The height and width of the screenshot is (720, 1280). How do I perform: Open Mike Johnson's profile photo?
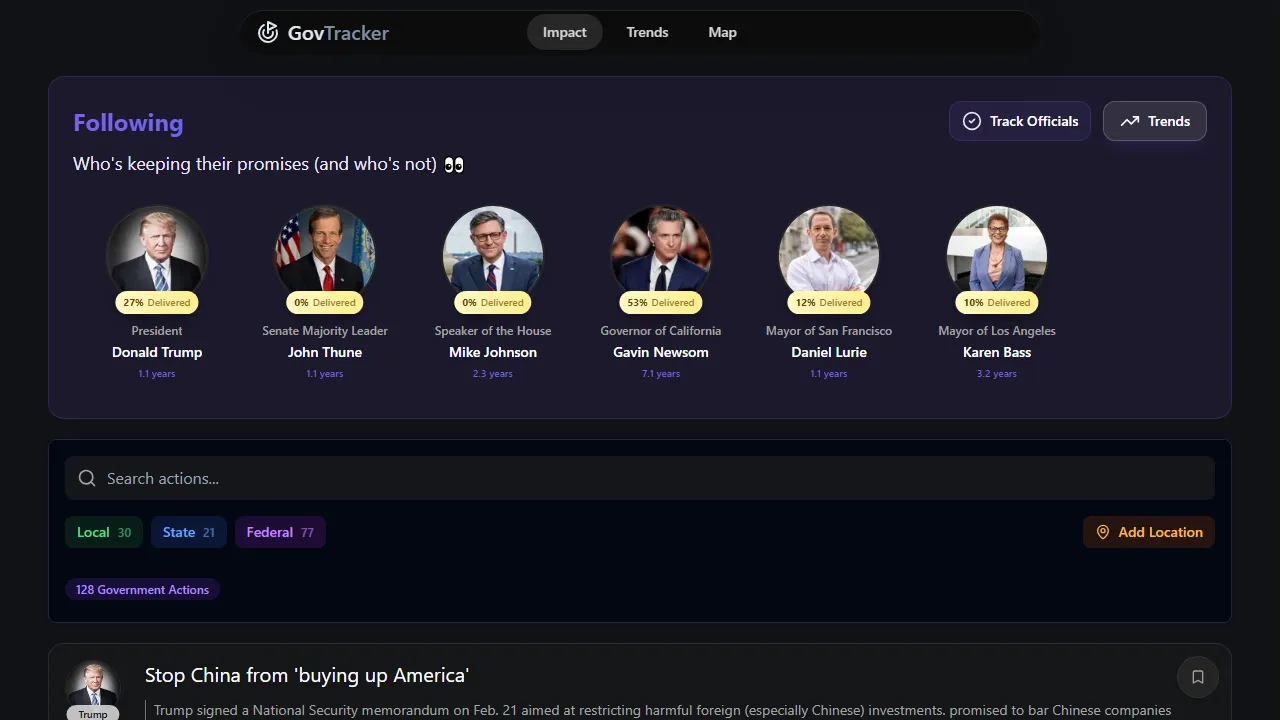(x=492, y=252)
